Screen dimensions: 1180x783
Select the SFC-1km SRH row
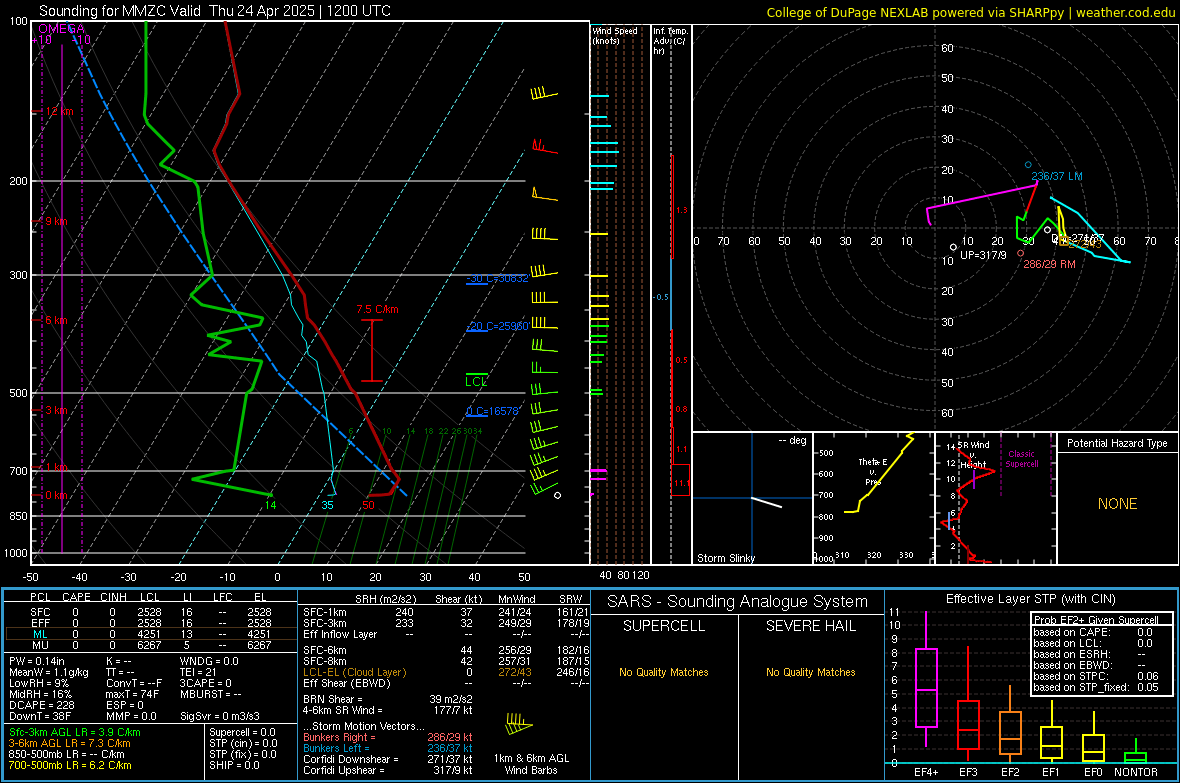[446, 612]
